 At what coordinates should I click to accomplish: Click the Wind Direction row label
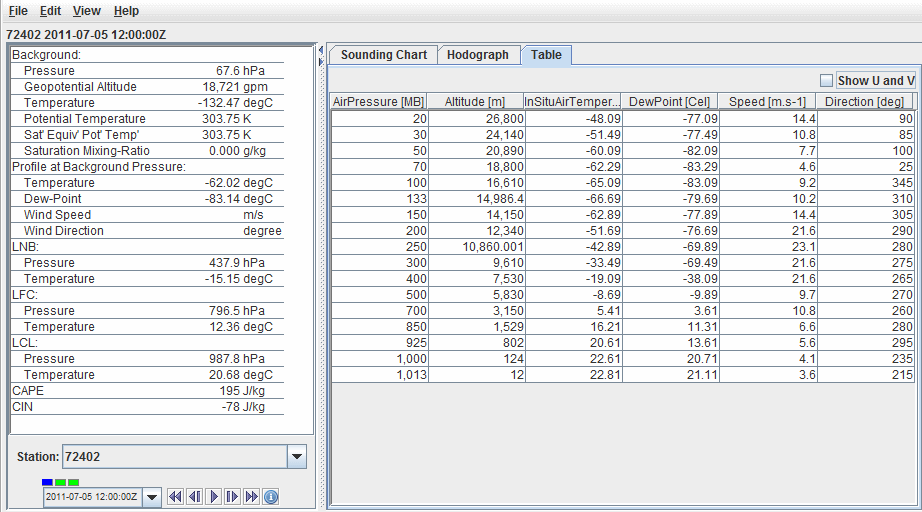point(64,231)
